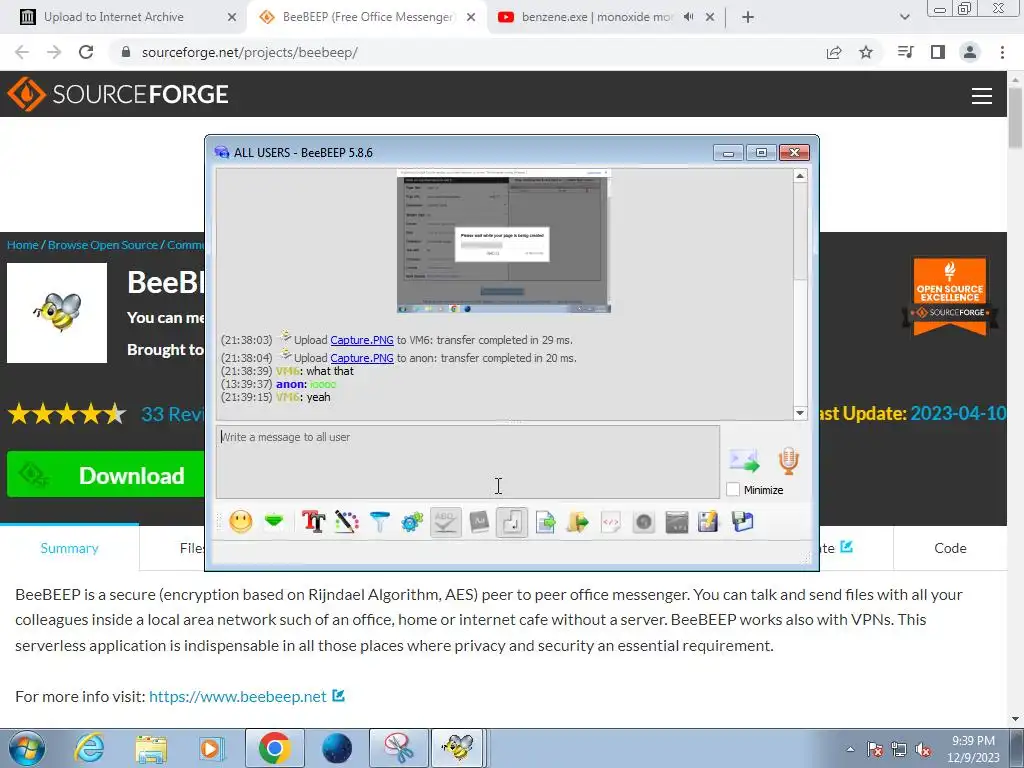
Task: Click the Open Source Excellence badge
Action: (950, 296)
